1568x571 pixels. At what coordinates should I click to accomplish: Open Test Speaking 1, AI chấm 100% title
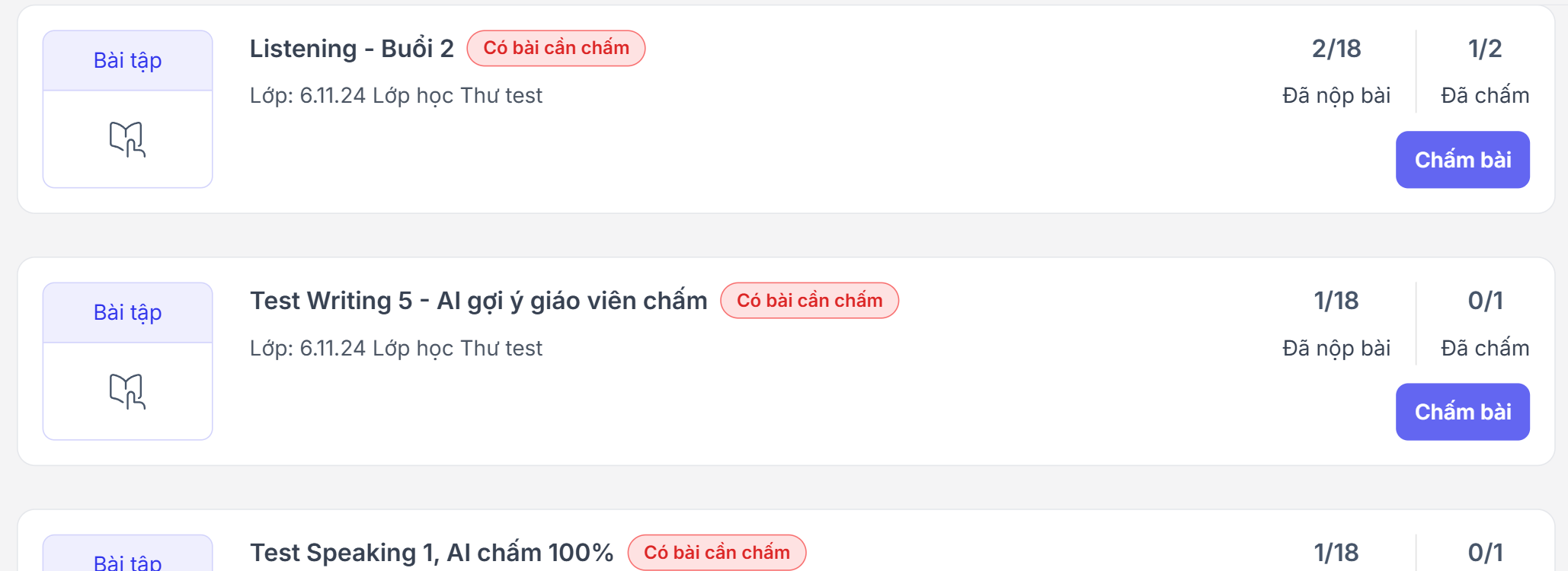coord(431,552)
